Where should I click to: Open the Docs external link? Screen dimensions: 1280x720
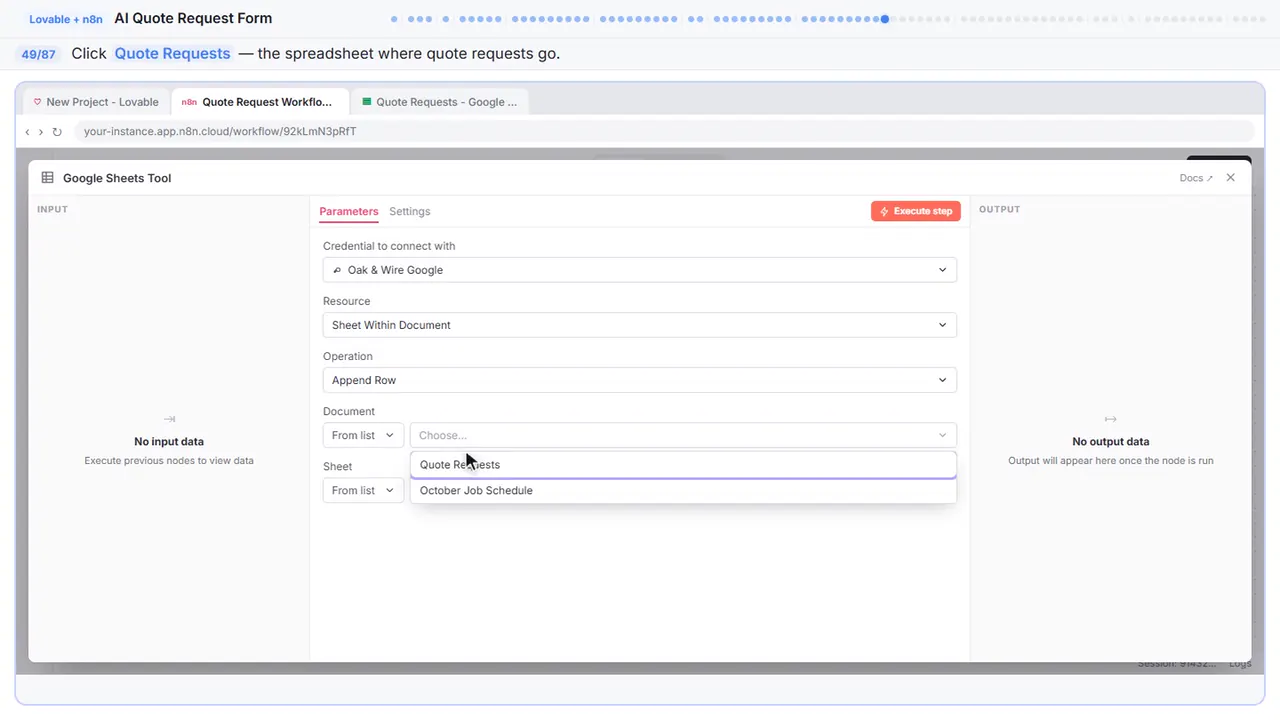(x=1196, y=178)
